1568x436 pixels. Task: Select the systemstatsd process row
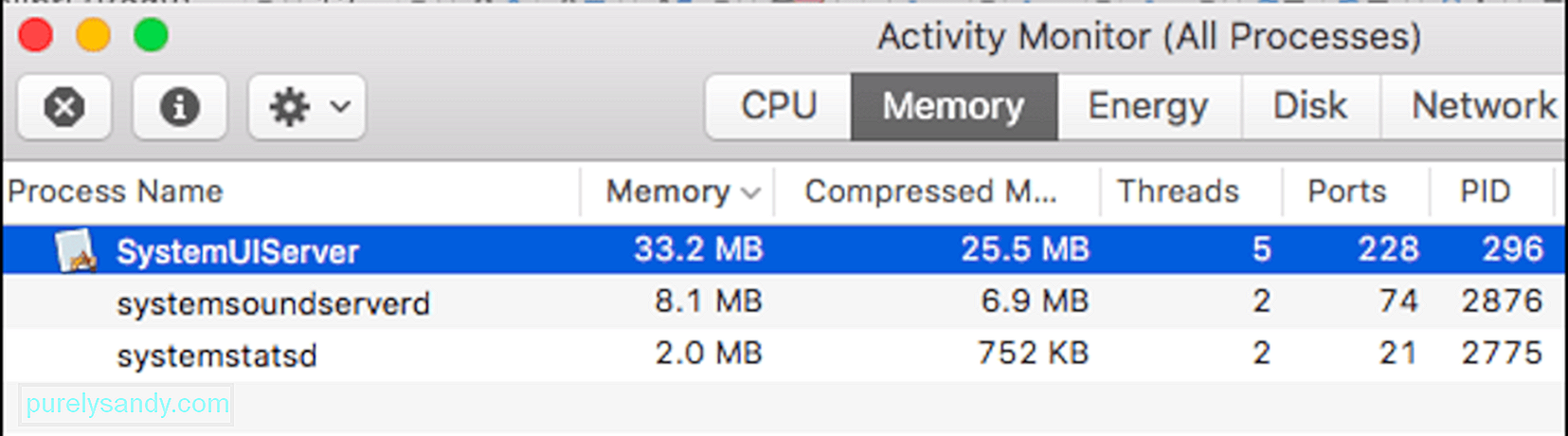coord(784,354)
